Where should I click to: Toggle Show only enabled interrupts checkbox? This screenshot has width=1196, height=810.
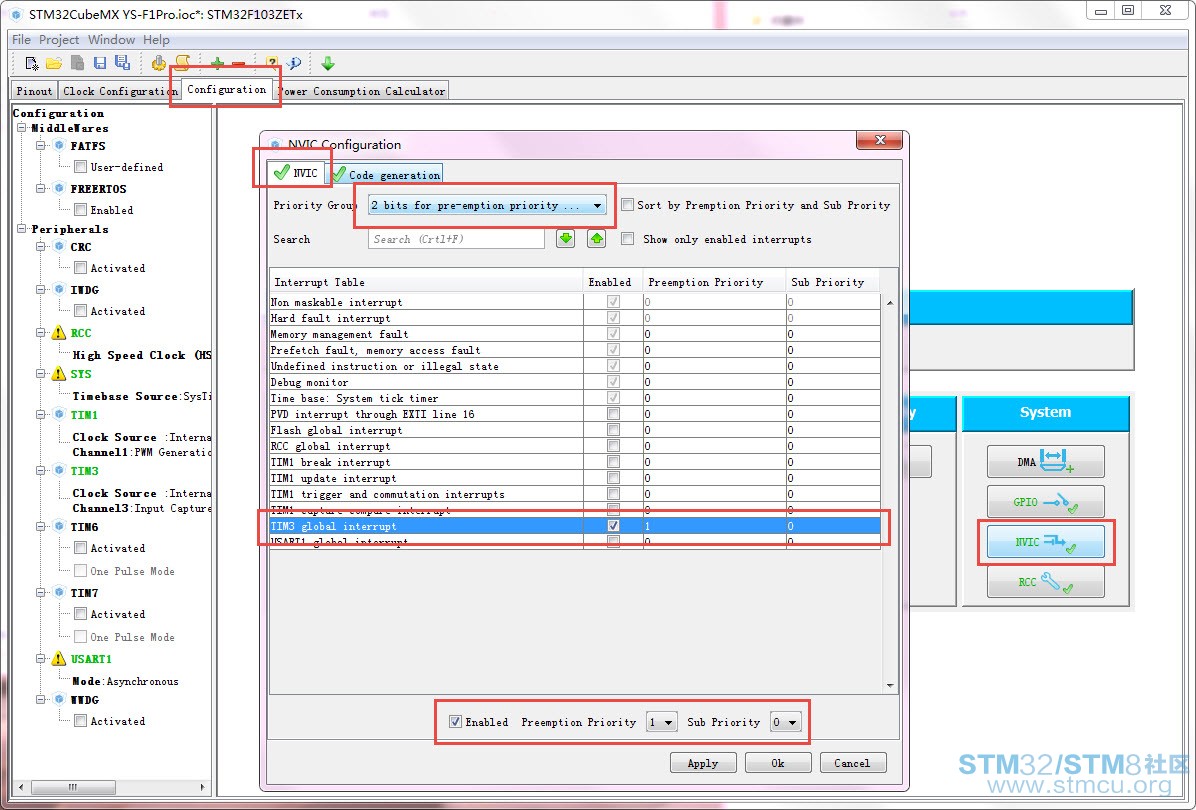point(628,239)
